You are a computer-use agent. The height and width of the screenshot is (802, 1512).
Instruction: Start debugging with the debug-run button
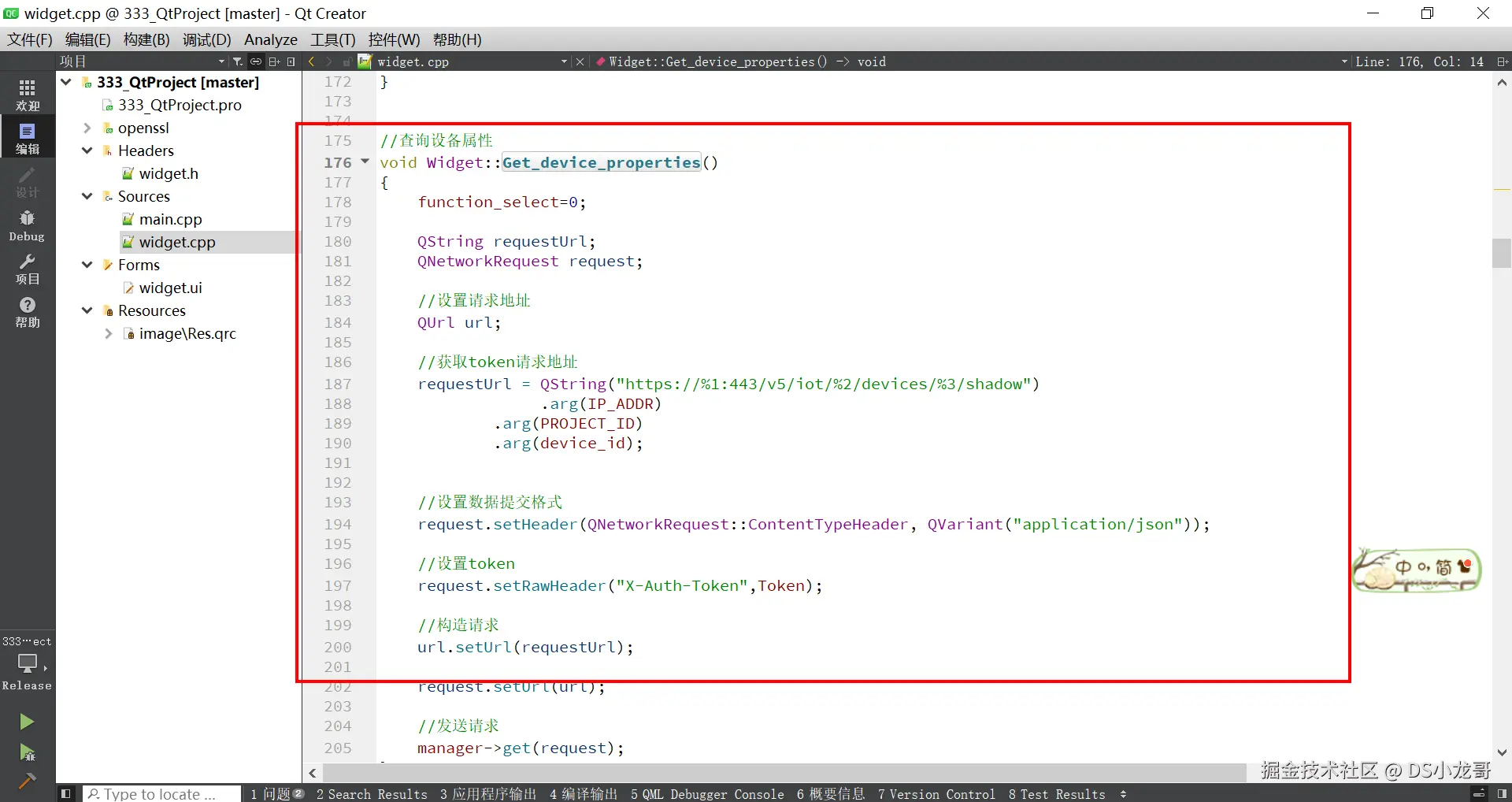coord(27,752)
